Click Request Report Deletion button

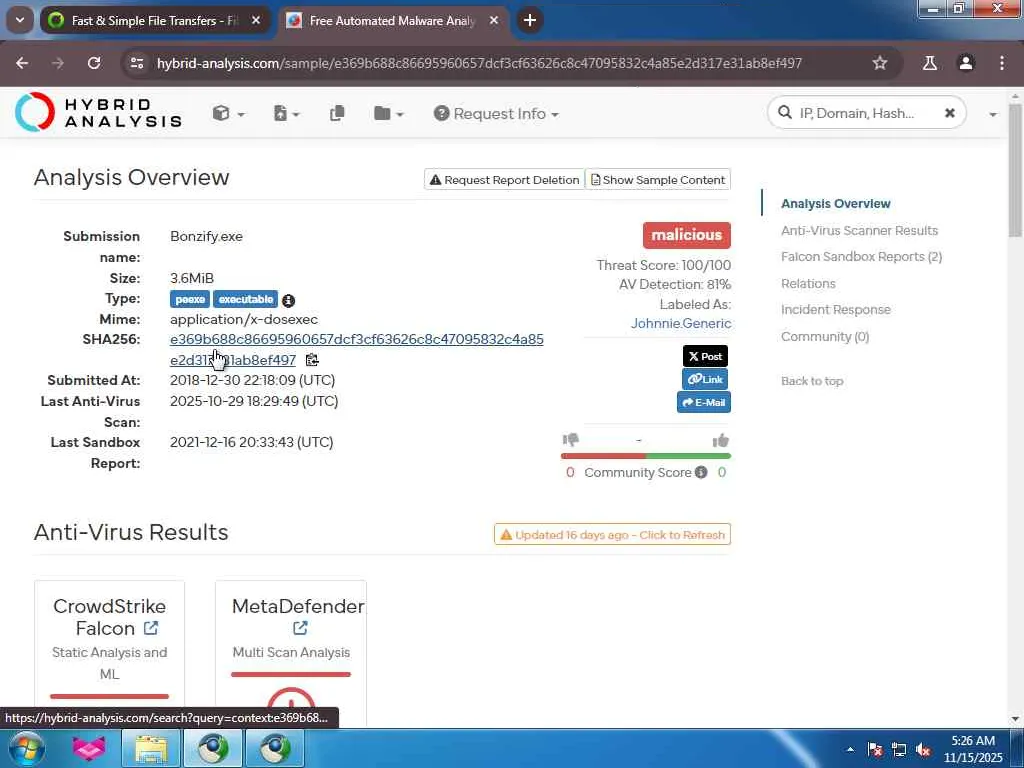tap(504, 180)
